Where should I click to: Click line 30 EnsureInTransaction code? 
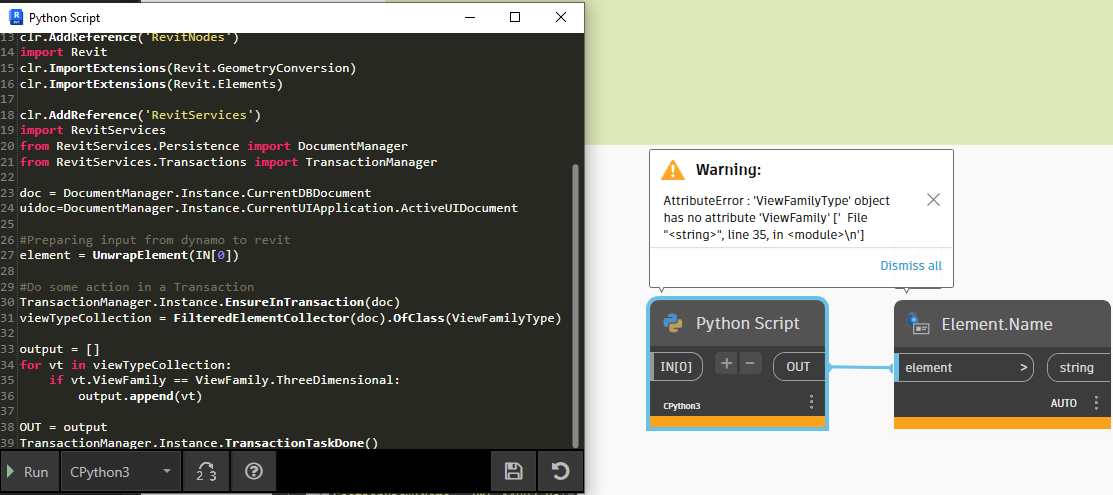[x=210, y=303]
